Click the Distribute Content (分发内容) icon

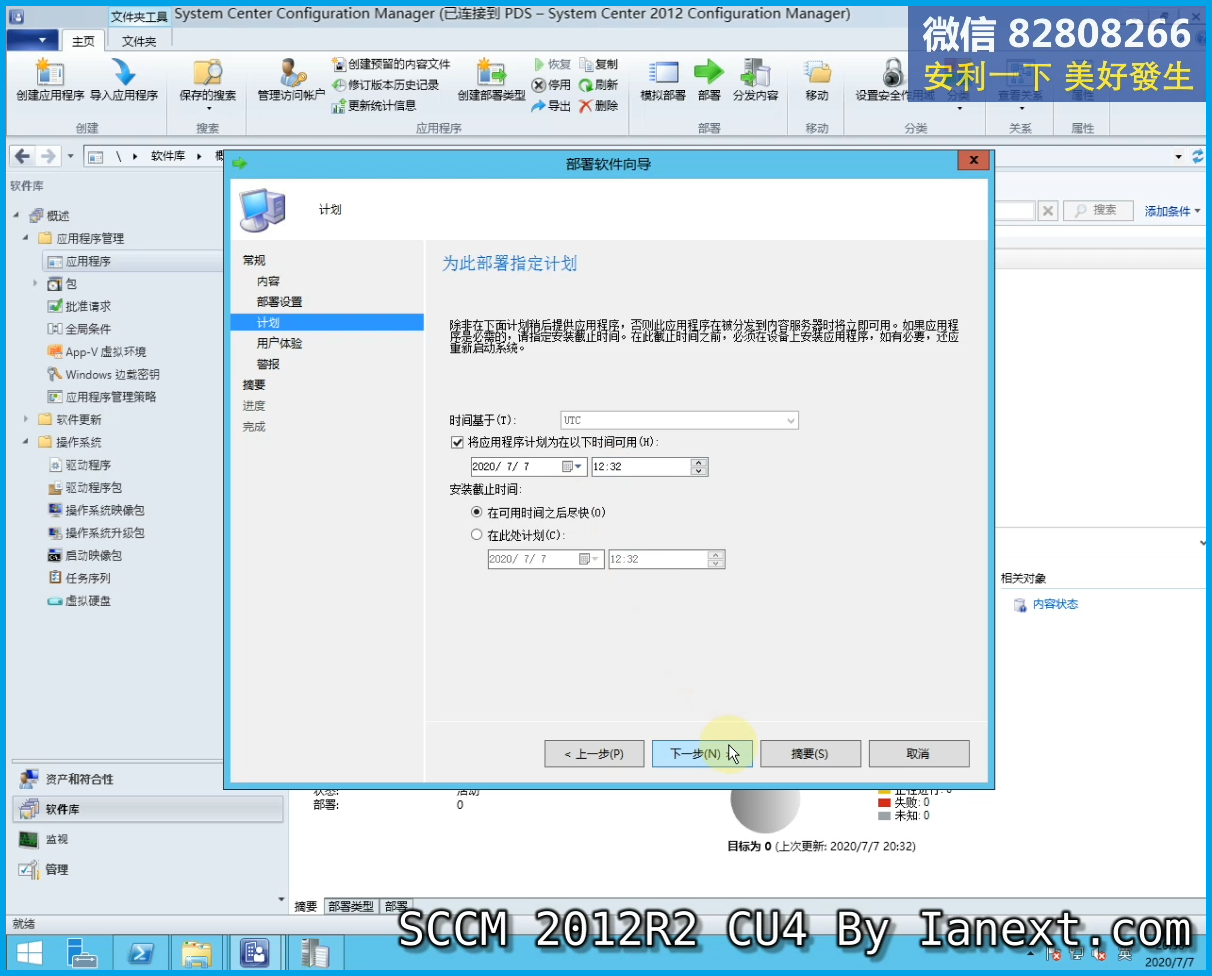(755, 80)
